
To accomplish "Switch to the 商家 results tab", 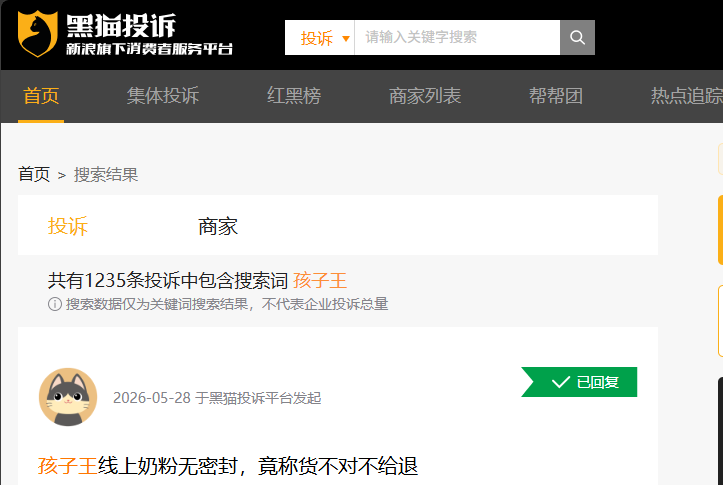I will click(x=218, y=226).
